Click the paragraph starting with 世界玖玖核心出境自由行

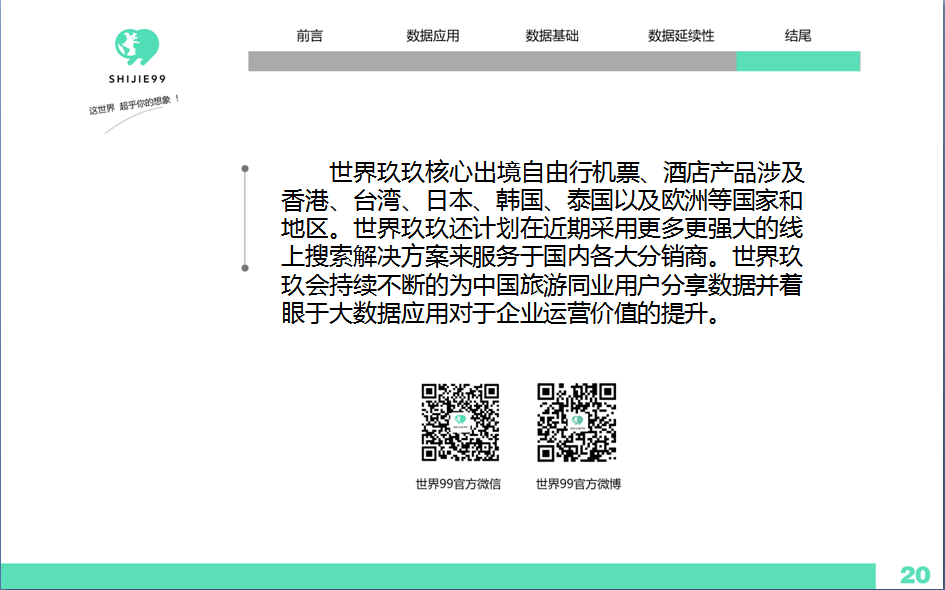pos(542,243)
